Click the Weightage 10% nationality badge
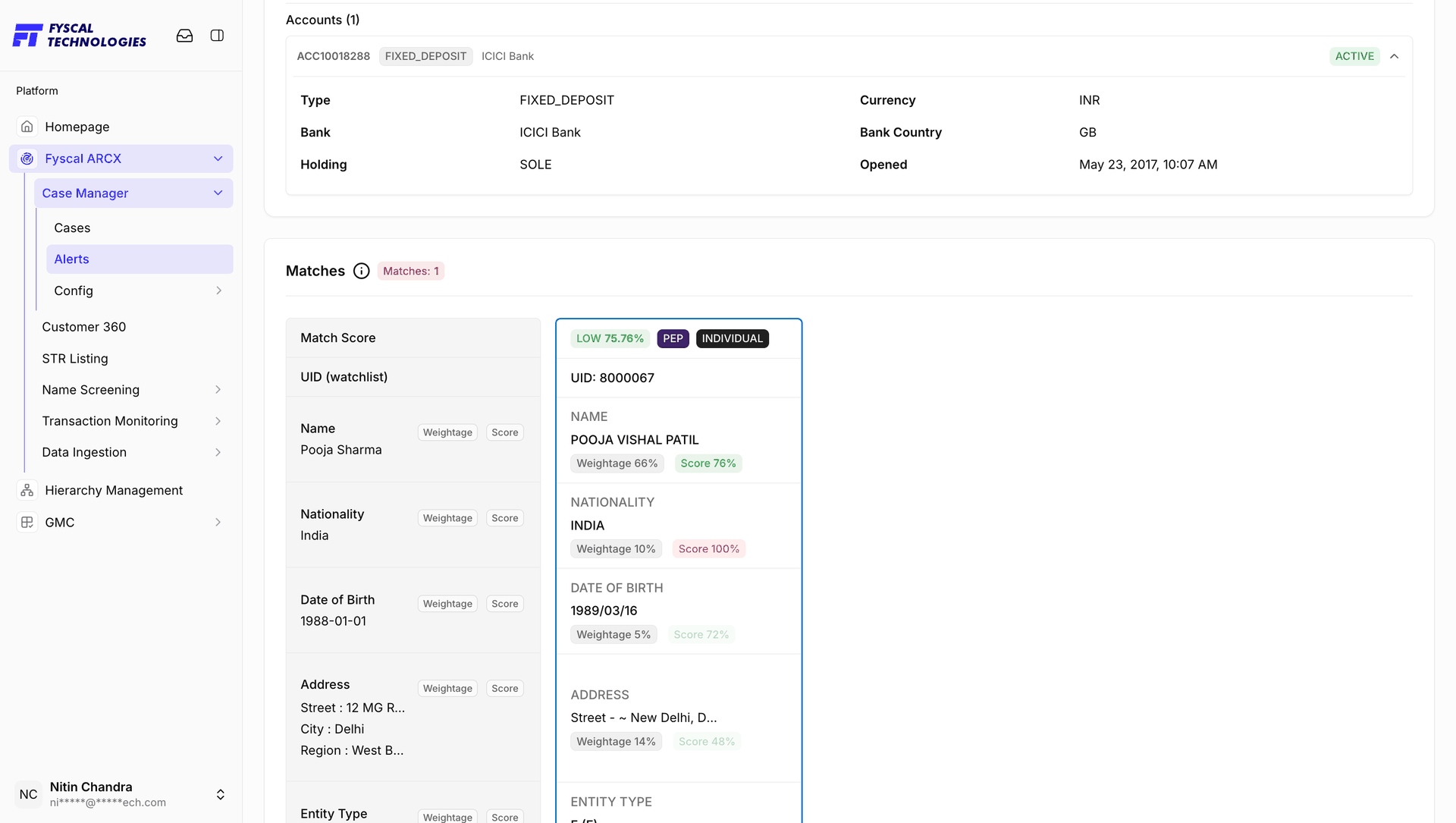The width and height of the screenshot is (1456, 823). [616, 549]
